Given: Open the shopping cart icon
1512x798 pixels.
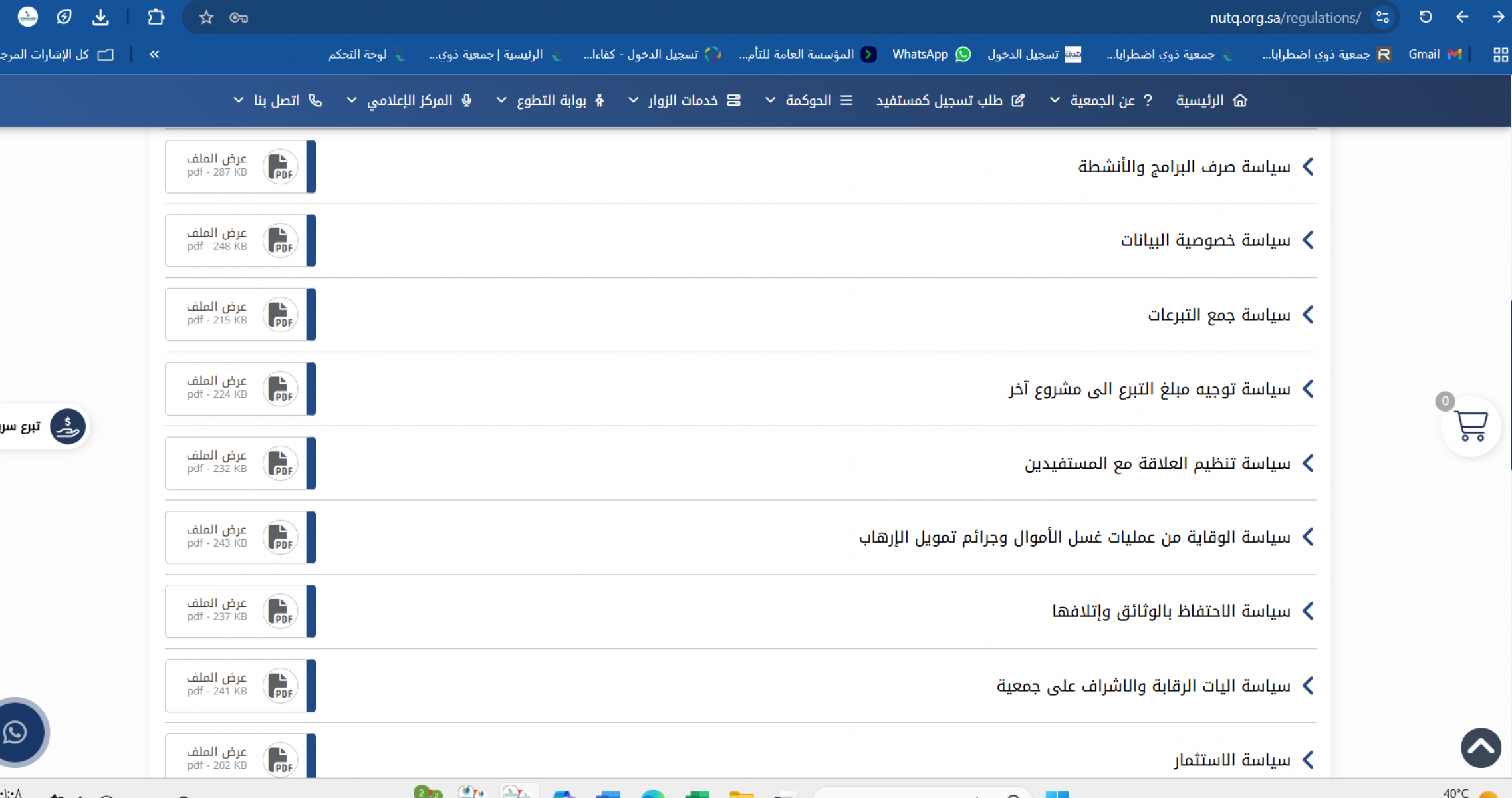Looking at the screenshot, I should click(1471, 426).
